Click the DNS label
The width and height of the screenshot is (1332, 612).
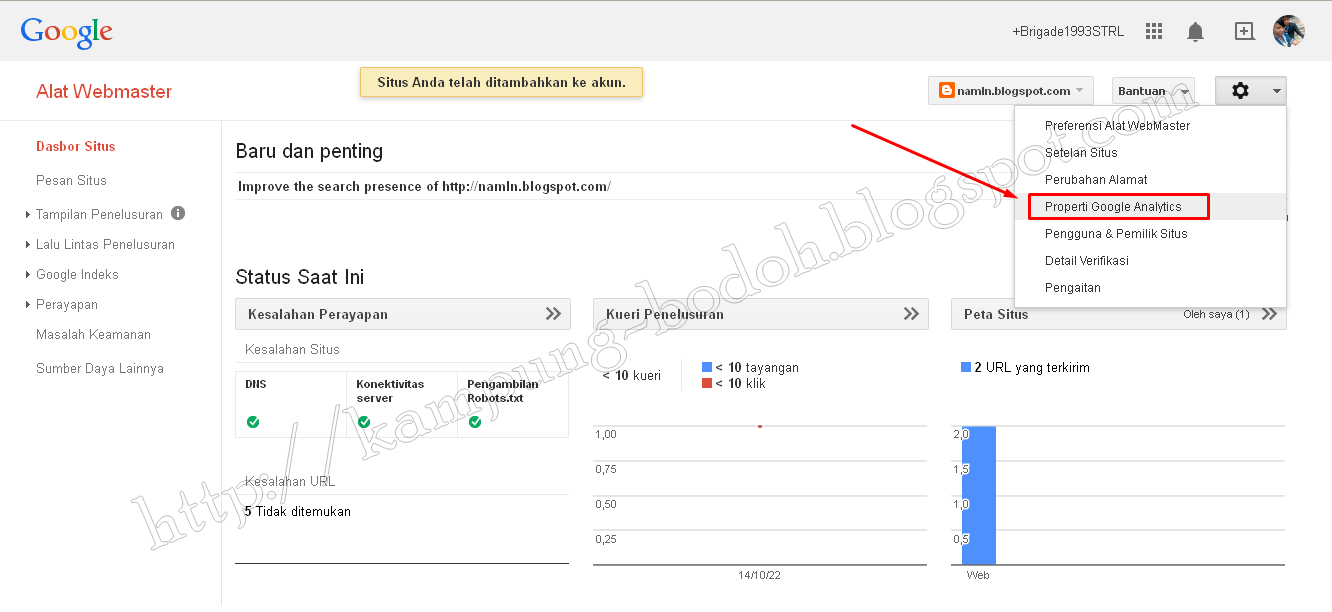click(256, 384)
